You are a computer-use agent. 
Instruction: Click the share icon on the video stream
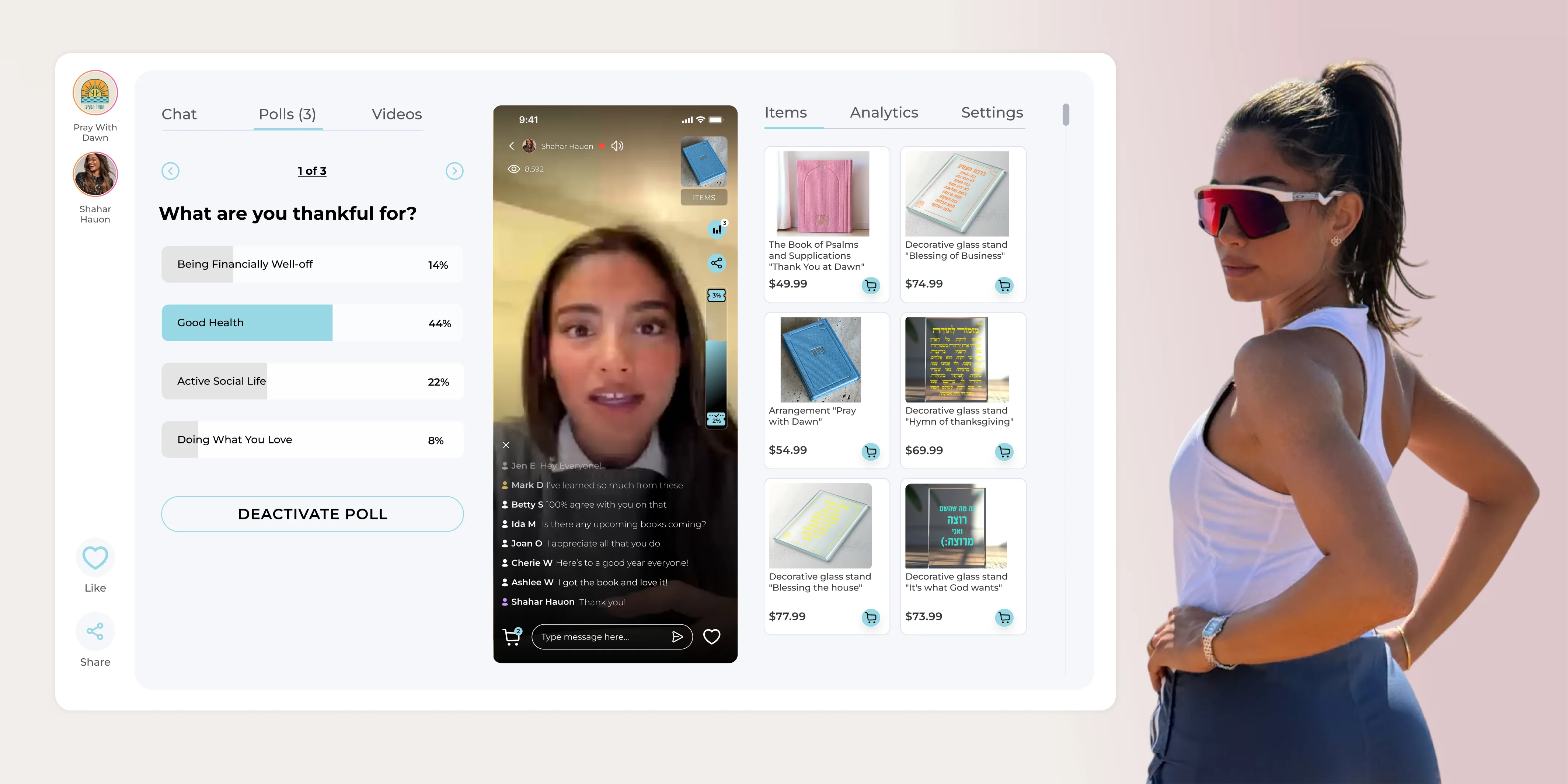pyautogui.click(x=717, y=263)
